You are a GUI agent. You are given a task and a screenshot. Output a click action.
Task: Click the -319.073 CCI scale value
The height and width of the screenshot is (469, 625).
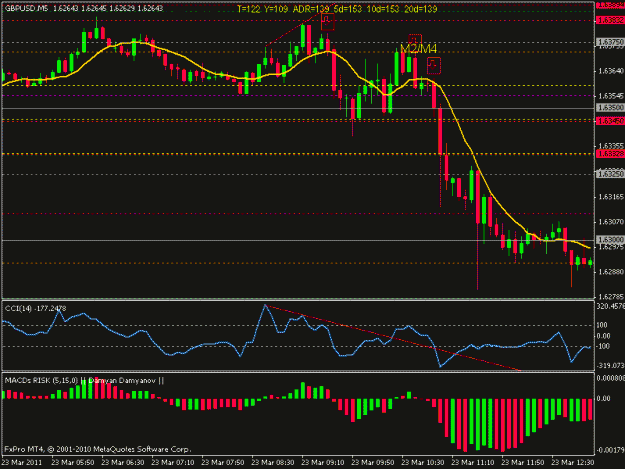(610, 365)
